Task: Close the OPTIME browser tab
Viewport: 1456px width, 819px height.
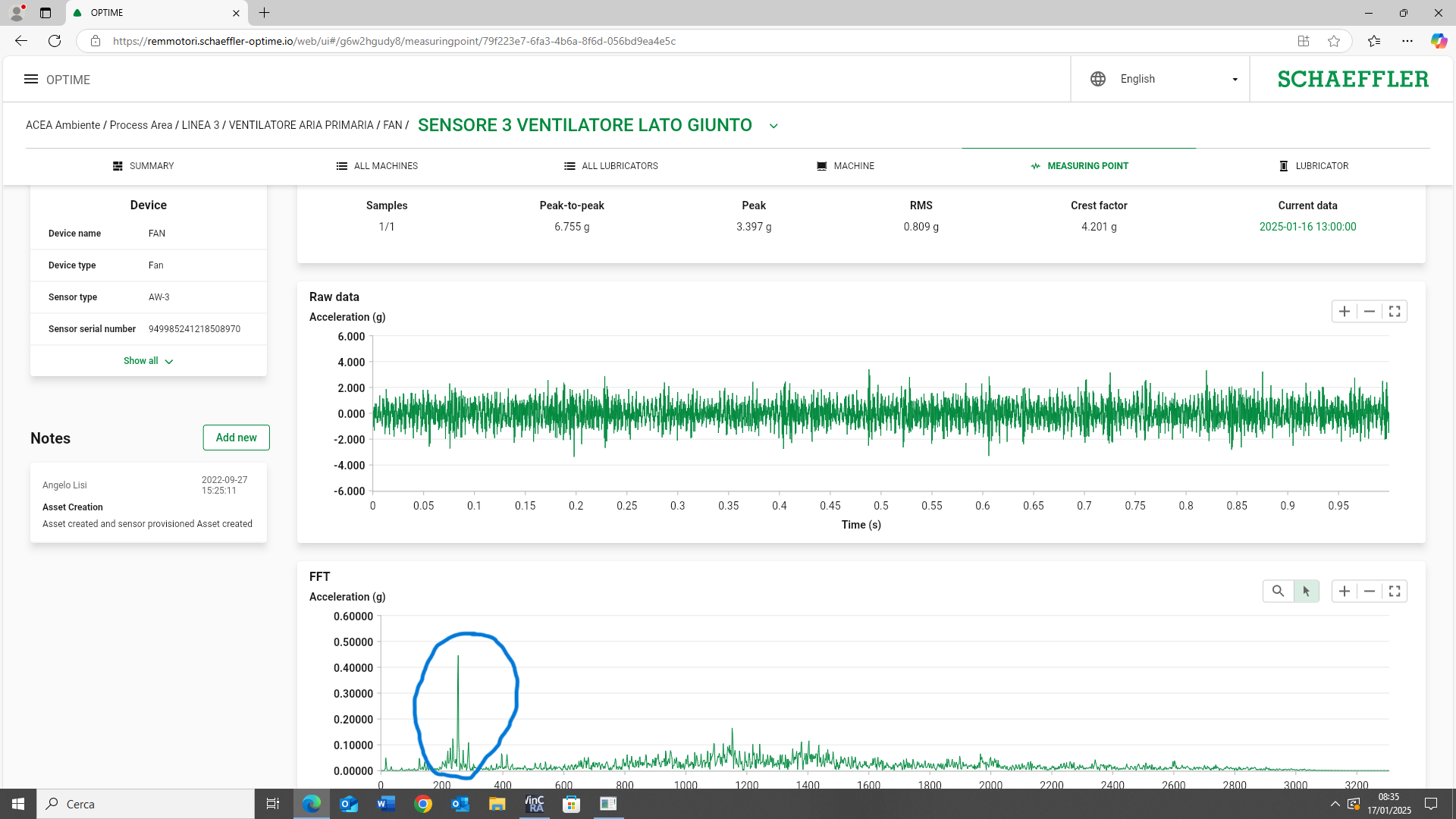Action: pyautogui.click(x=236, y=13)
